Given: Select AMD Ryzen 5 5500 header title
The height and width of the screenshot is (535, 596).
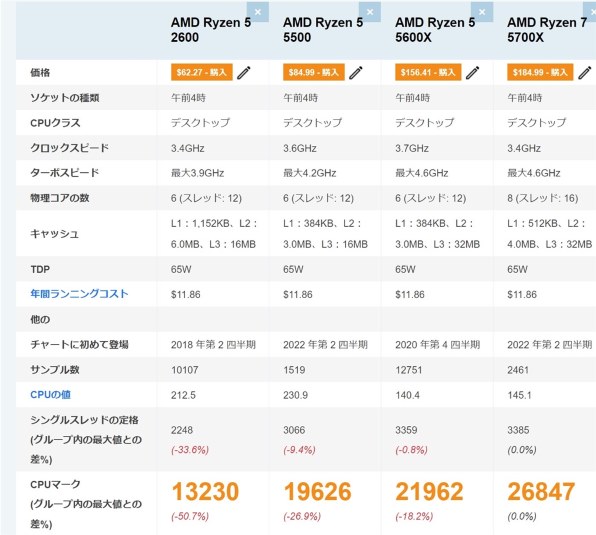Looking at the screenshot, I should point(323,30).
